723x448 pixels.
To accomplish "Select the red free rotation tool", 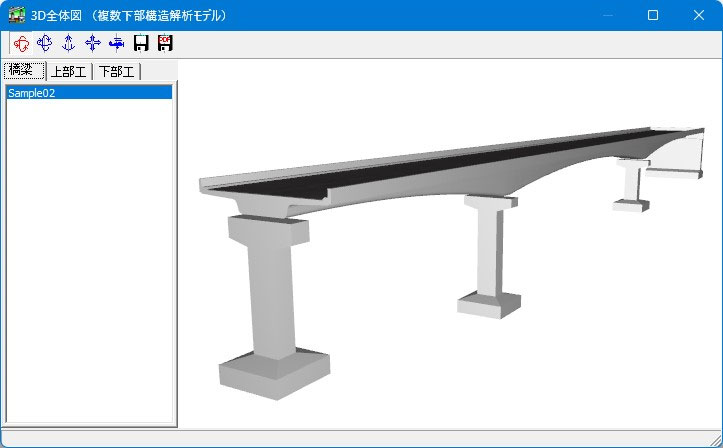I will 21,43.
